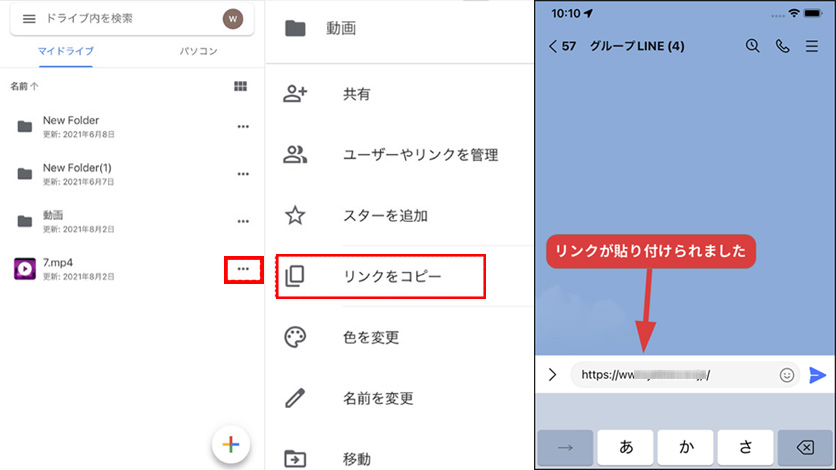
Task: Select the New Folder folder icon
Action: click(25, 127)
